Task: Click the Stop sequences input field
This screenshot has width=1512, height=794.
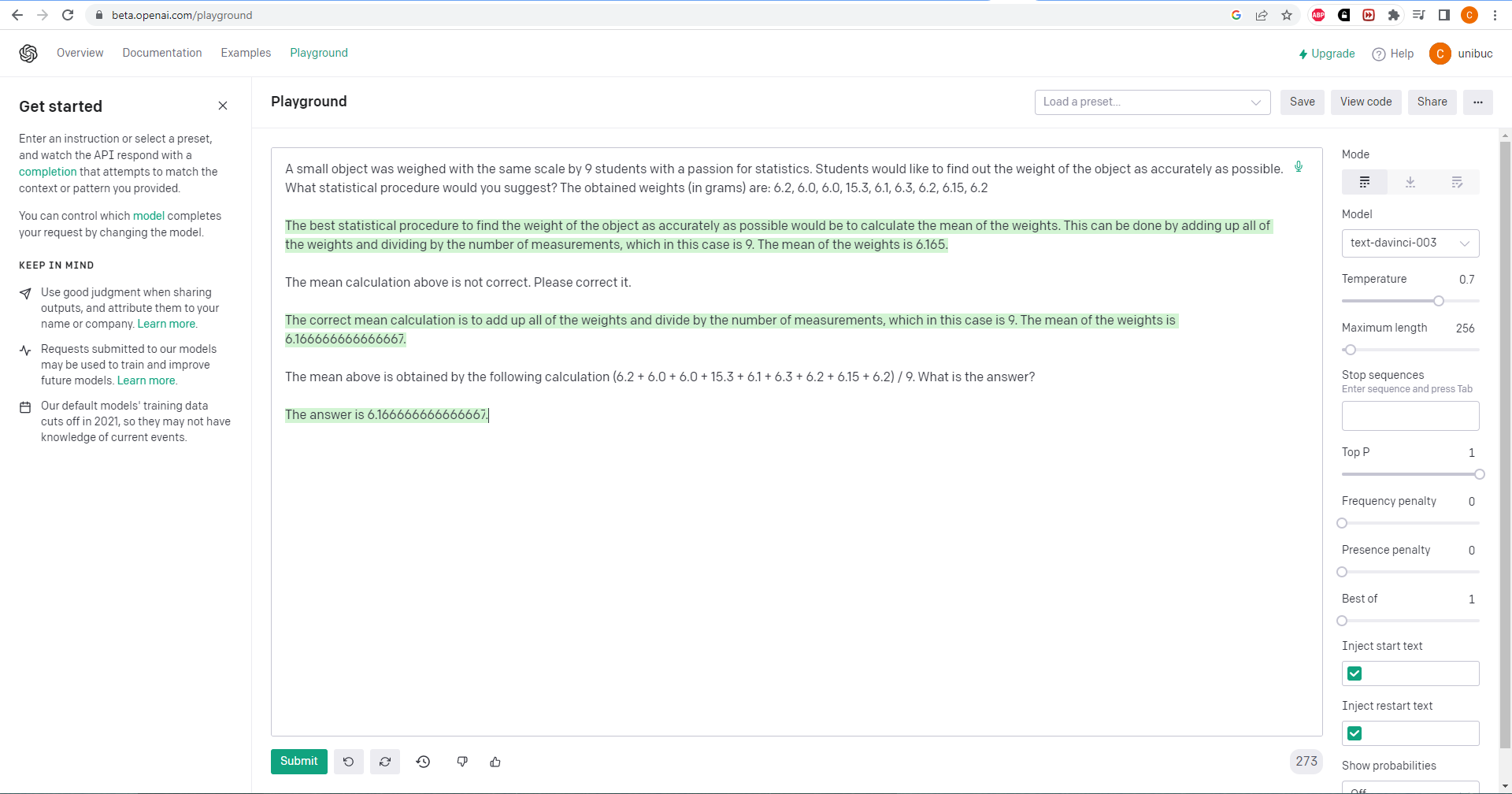Action: [1410, 416]
